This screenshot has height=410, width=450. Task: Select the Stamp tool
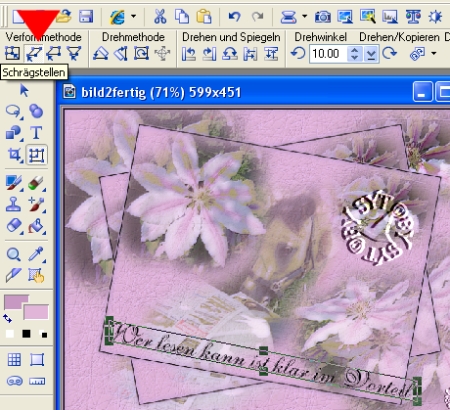(x=13, y=204)
